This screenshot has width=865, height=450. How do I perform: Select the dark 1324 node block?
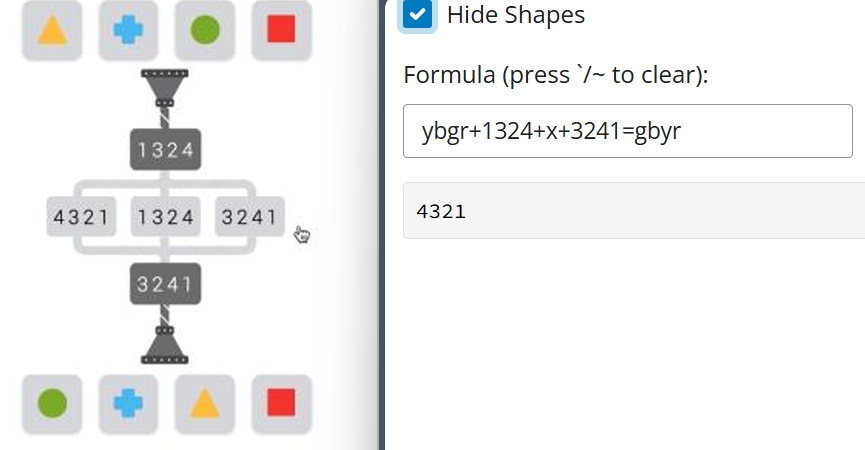pos(166,150)
